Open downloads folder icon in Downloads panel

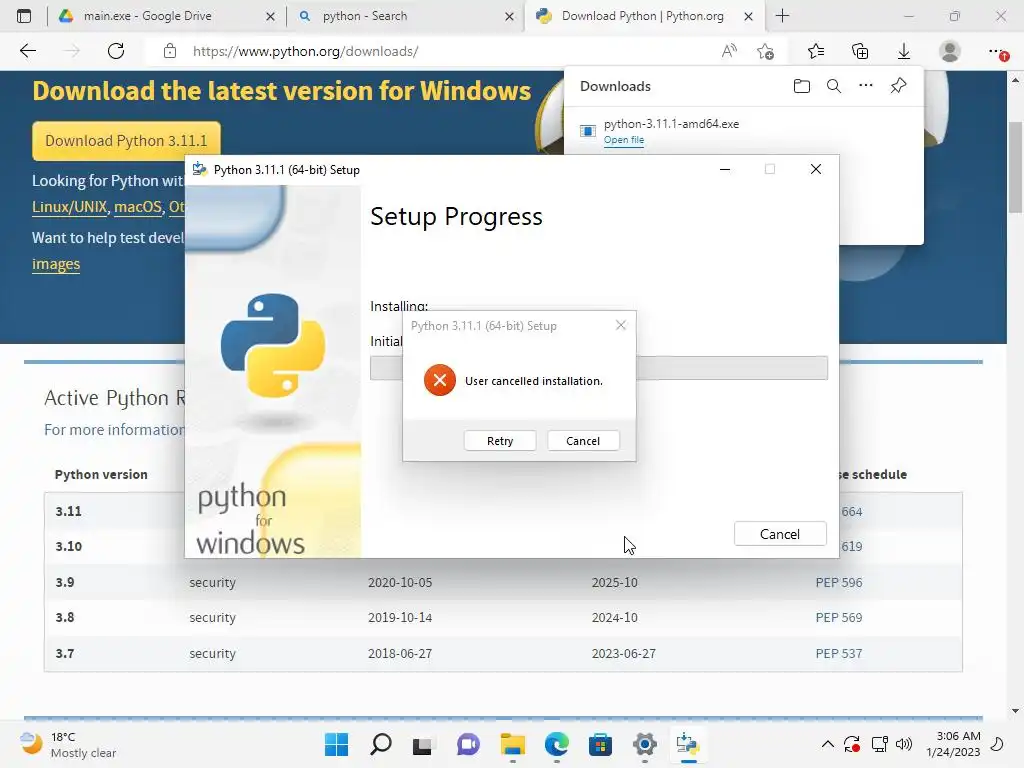click(802, 86)
